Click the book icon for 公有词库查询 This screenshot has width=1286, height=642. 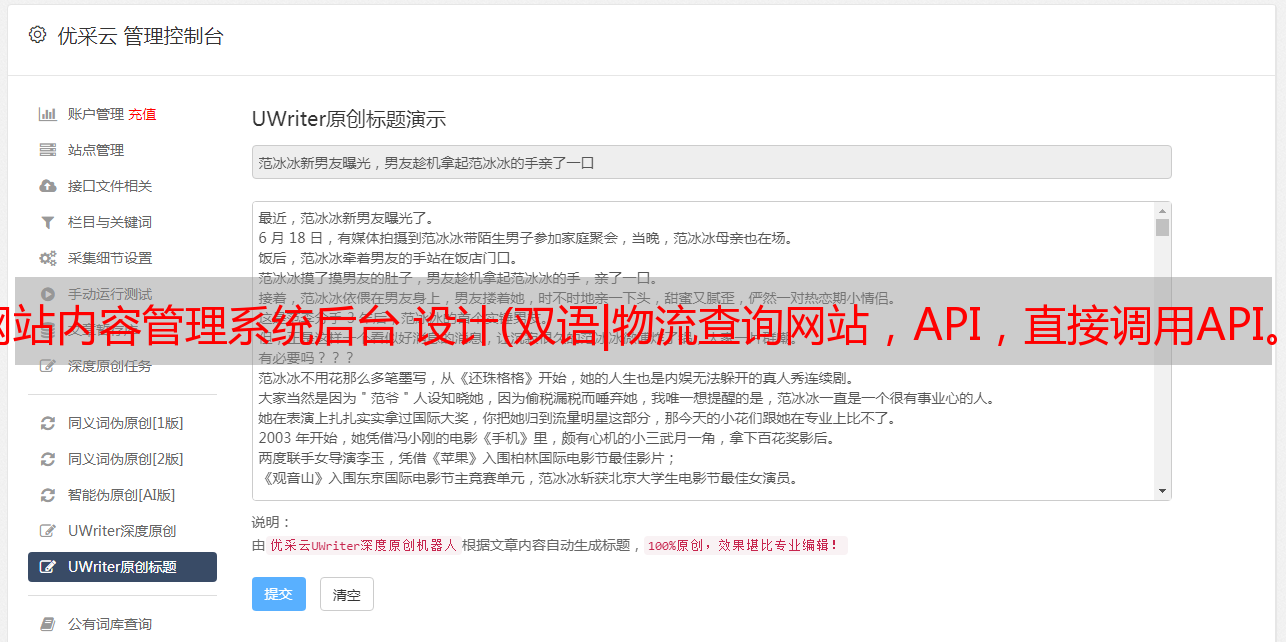click(47, 624)
